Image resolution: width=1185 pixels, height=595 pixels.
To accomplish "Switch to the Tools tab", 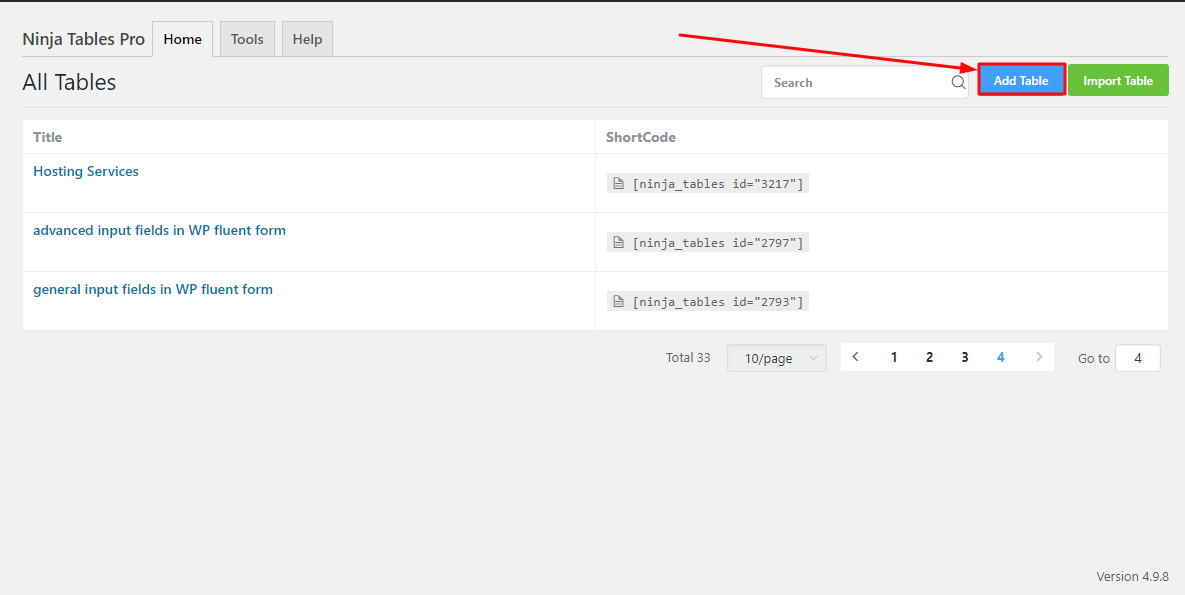I will coord(247,39).
